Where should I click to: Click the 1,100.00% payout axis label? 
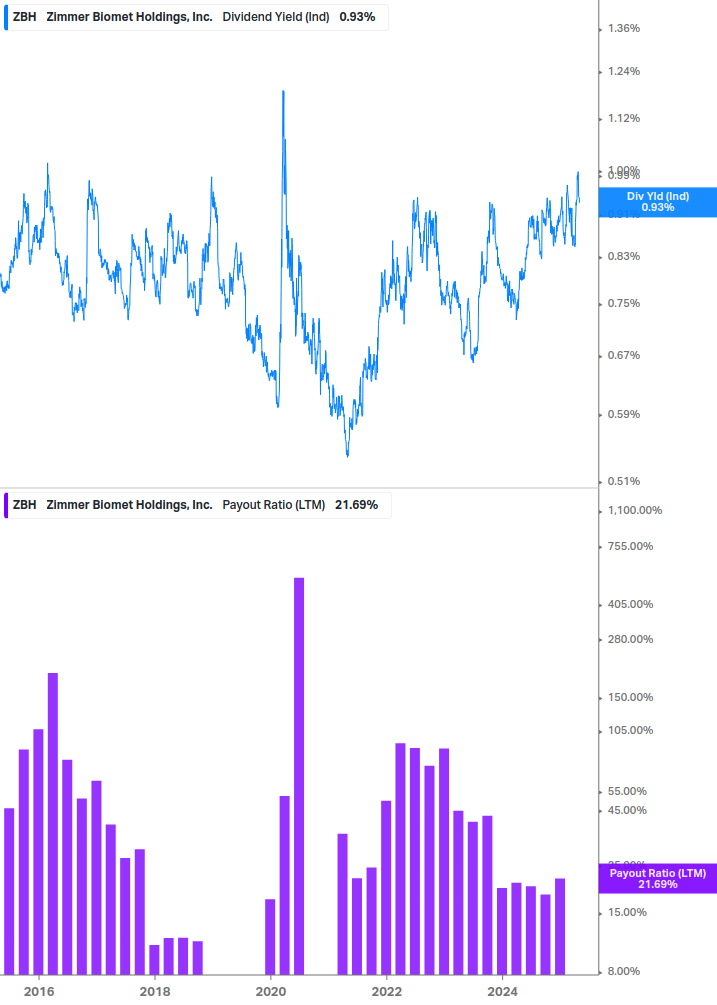click(635, 510)
